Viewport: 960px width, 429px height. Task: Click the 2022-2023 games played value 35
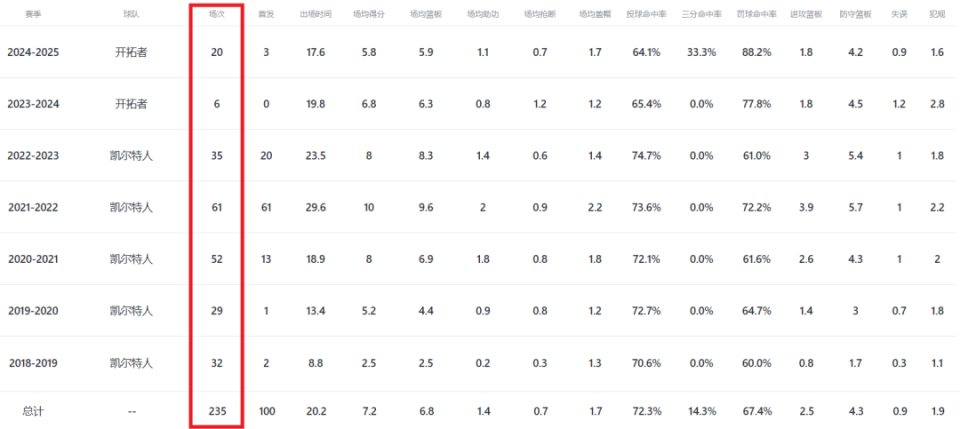click(217, 156)
